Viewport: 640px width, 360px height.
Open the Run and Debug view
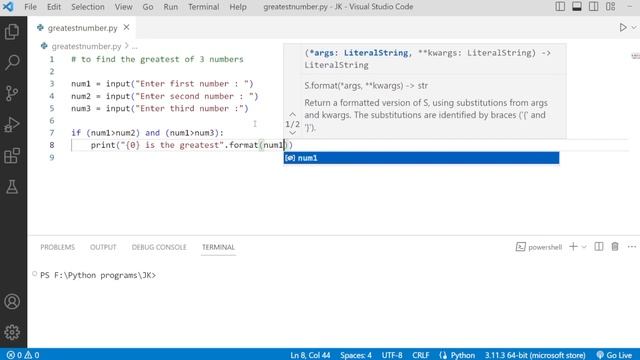(x=12, y=124)
